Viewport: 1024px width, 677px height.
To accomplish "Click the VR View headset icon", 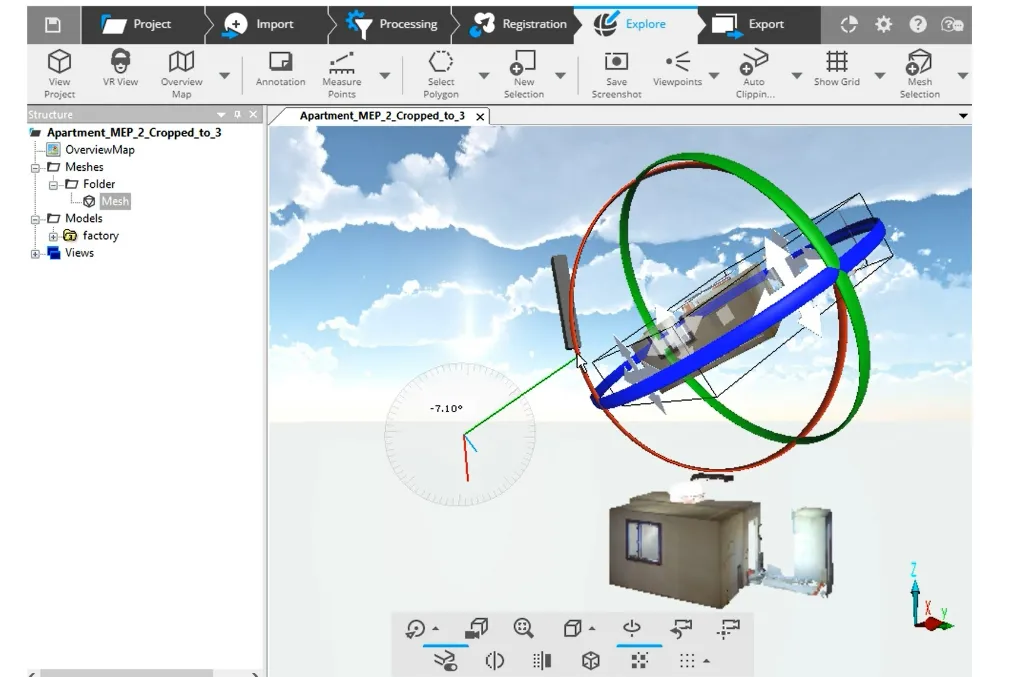I will (x=120, y=62).
